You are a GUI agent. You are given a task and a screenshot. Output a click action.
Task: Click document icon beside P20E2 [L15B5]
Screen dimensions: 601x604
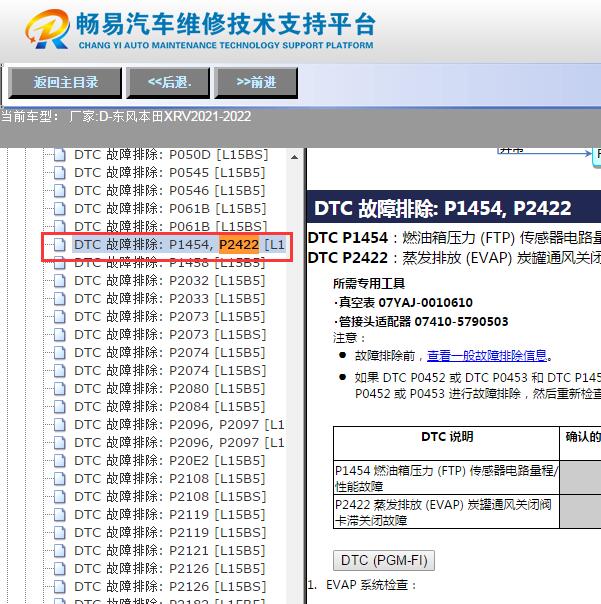[x=60, y=460]
